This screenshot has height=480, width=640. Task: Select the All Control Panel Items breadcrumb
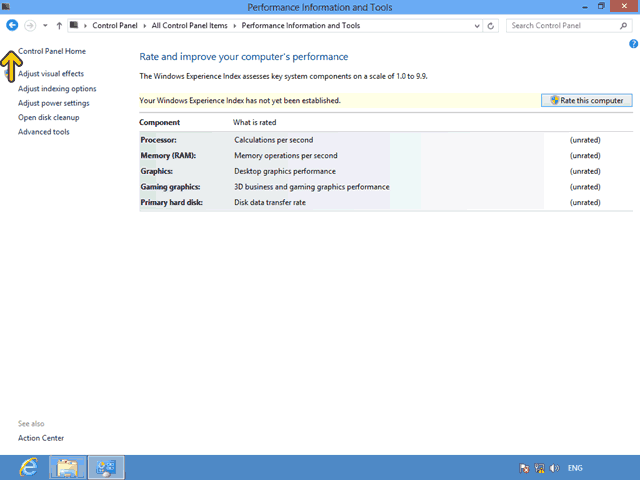pyautogui.click(x=189, y=25)
